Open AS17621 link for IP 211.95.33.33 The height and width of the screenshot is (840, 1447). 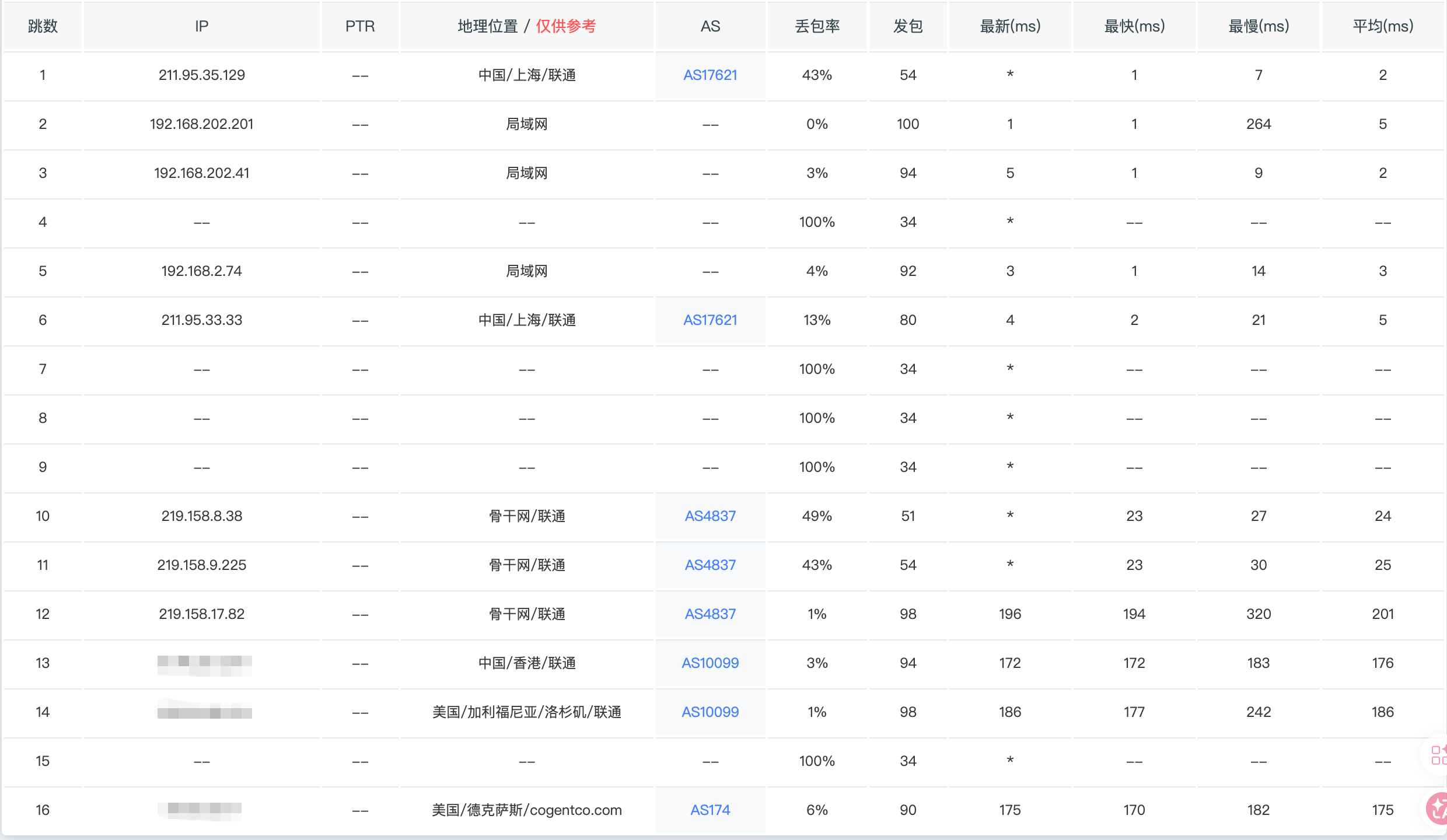point(710,320)
